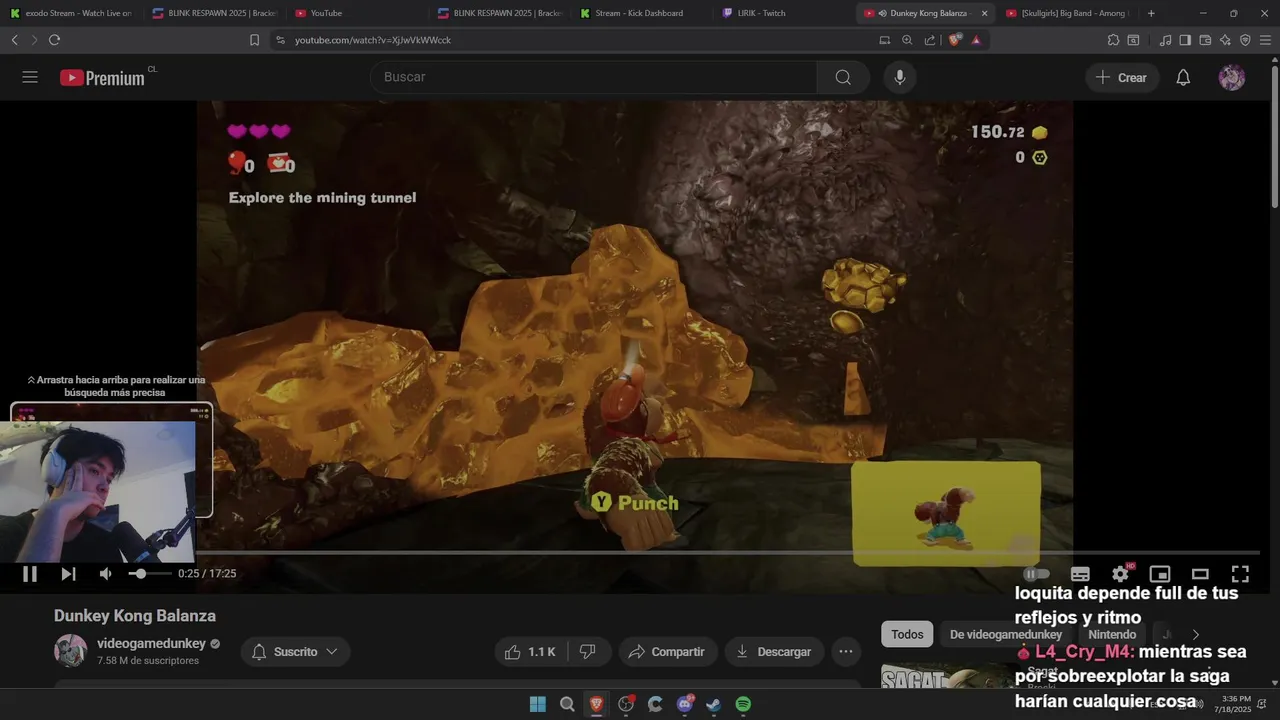Screen dimensions: 1280x720
Task: Toggle the autoplay switch
Action: (1037, 574)
